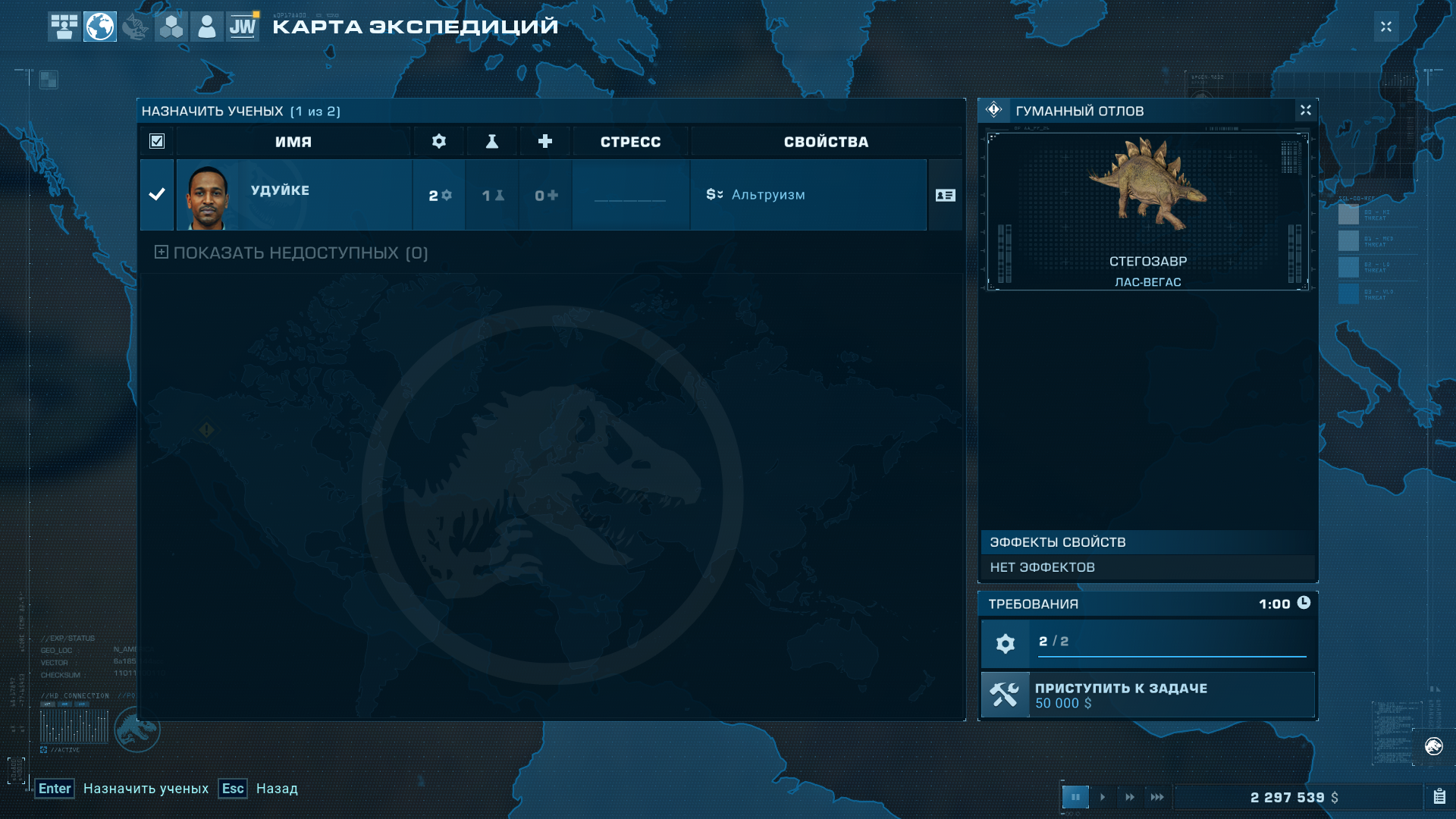Click the Jurassic World logo icon bottom-right
1456x819 pixels.
1433,747
